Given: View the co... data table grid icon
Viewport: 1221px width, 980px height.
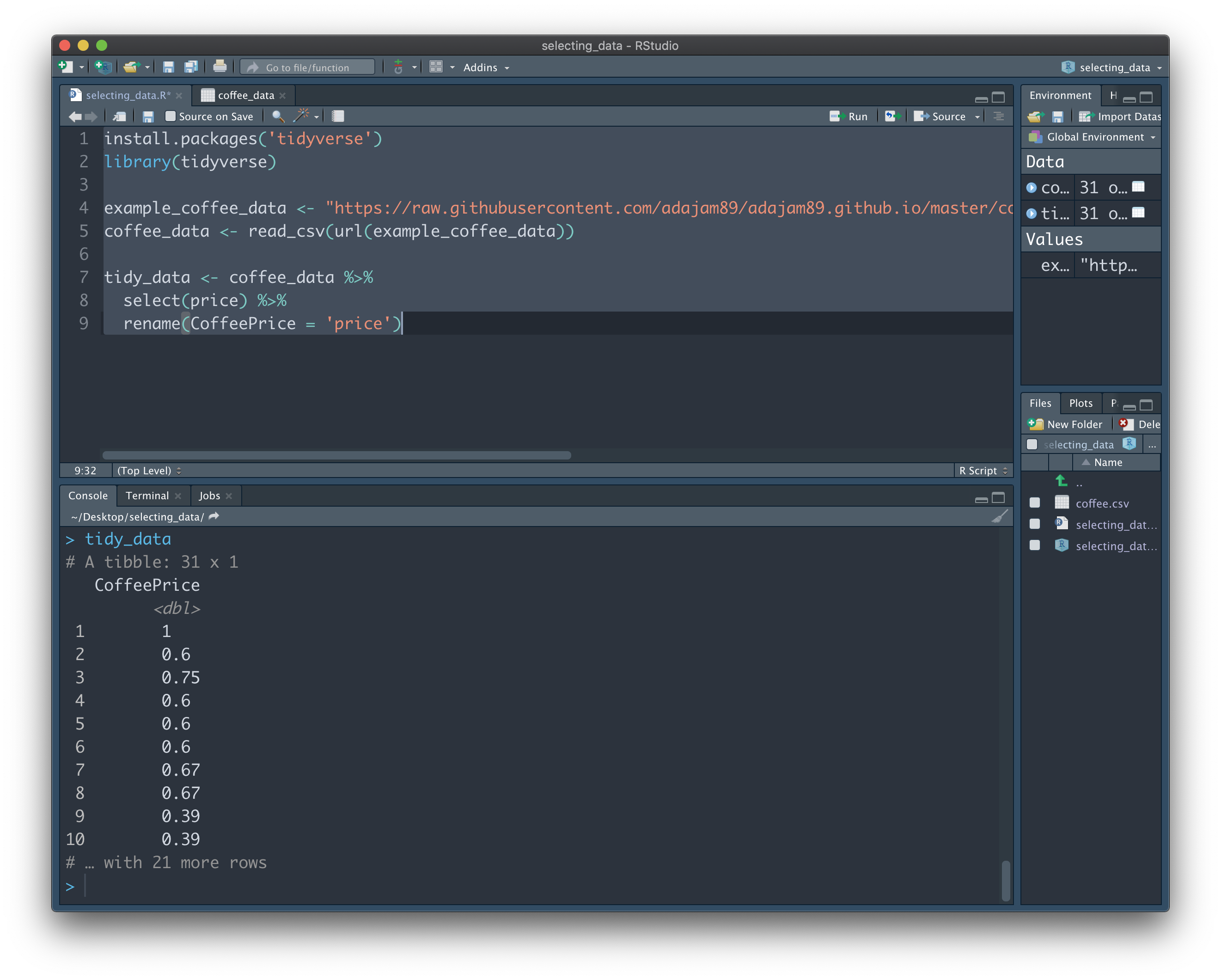Looking at the screenshot, I should [1138, 186].
